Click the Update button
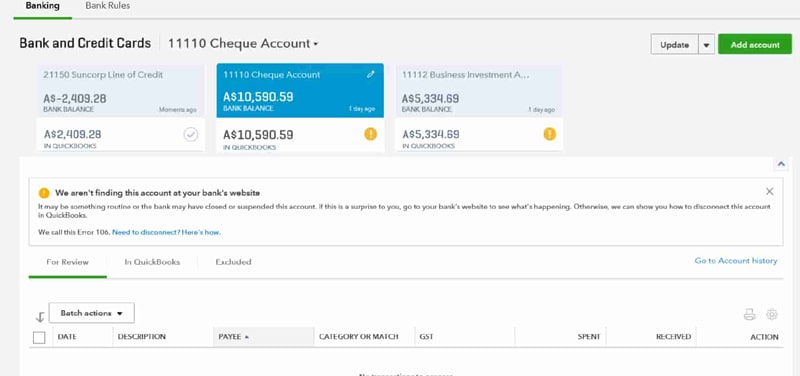This screenshot has width=800, height=376. click(674, 45)
